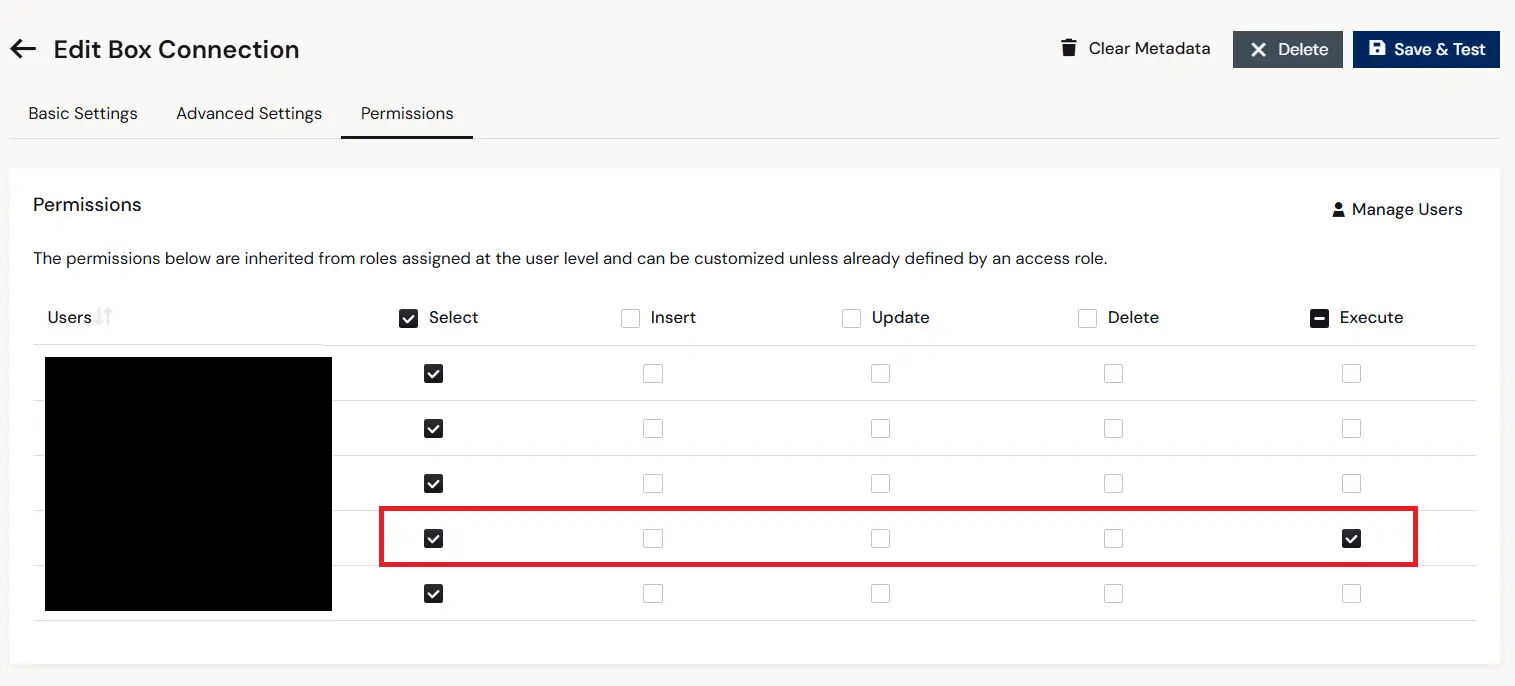This screenshot has width=1515, height=686.
Task: Select the Permissions tab
Action: pos(407,113)
